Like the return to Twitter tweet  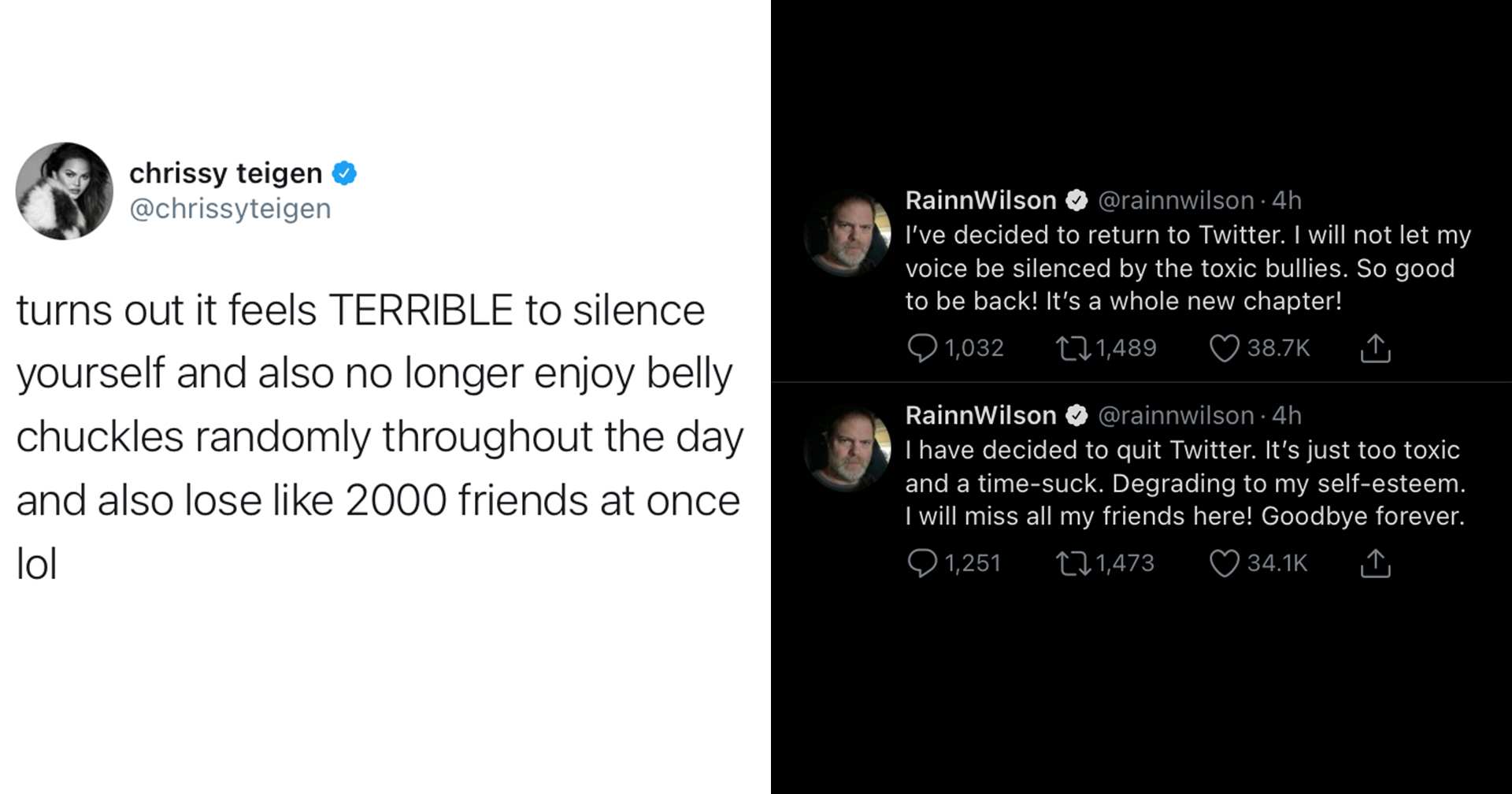click(1224, 348)
